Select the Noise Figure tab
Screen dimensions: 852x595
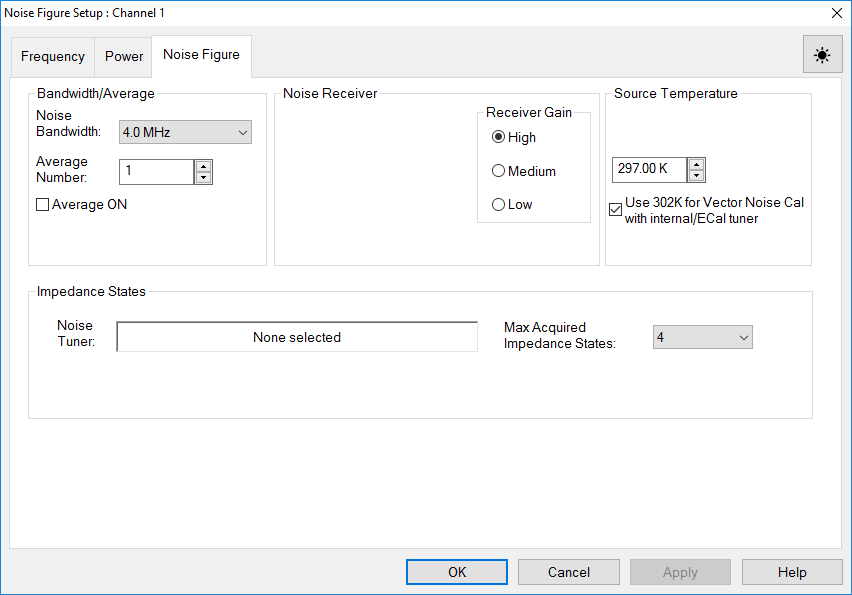[201, 55]
